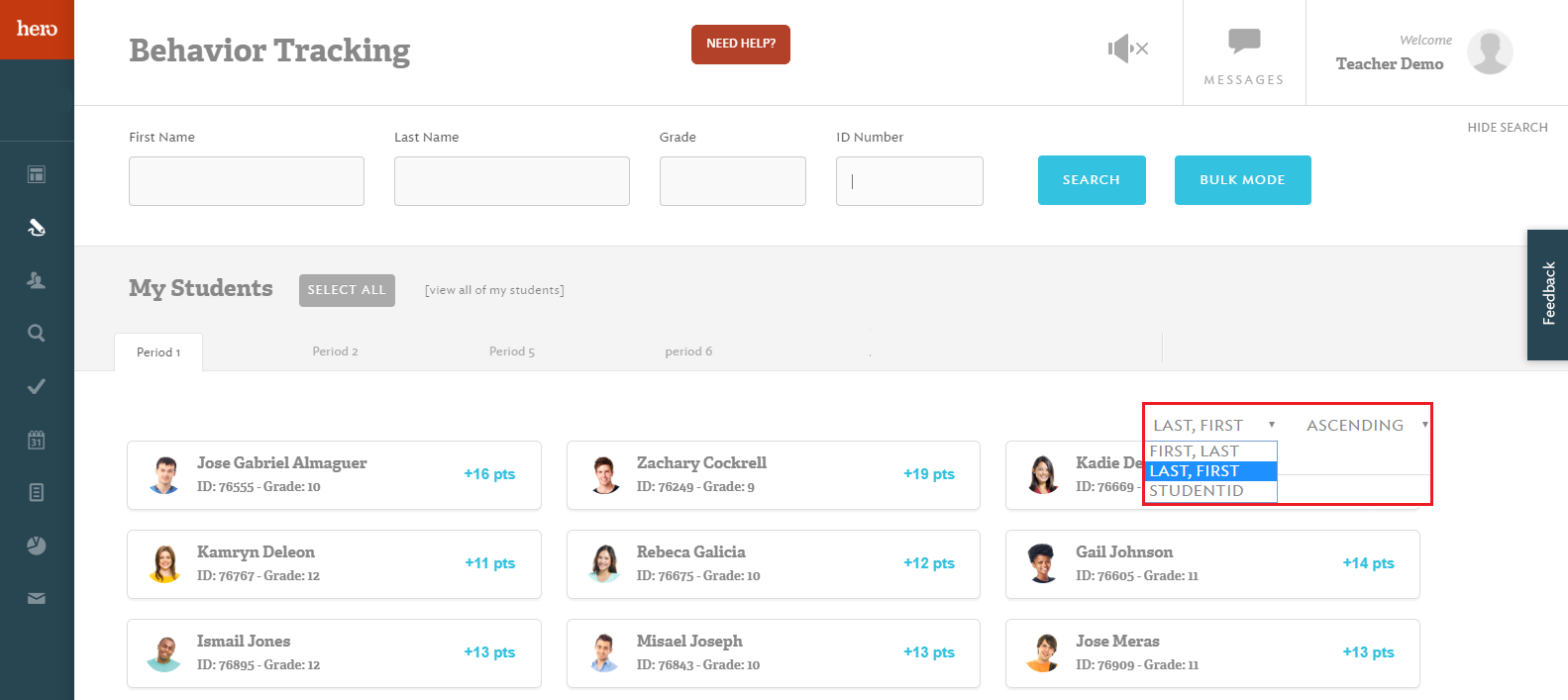Open the students sidebar icon
This screenshot has width=1568, height=700.
(37, 280)
